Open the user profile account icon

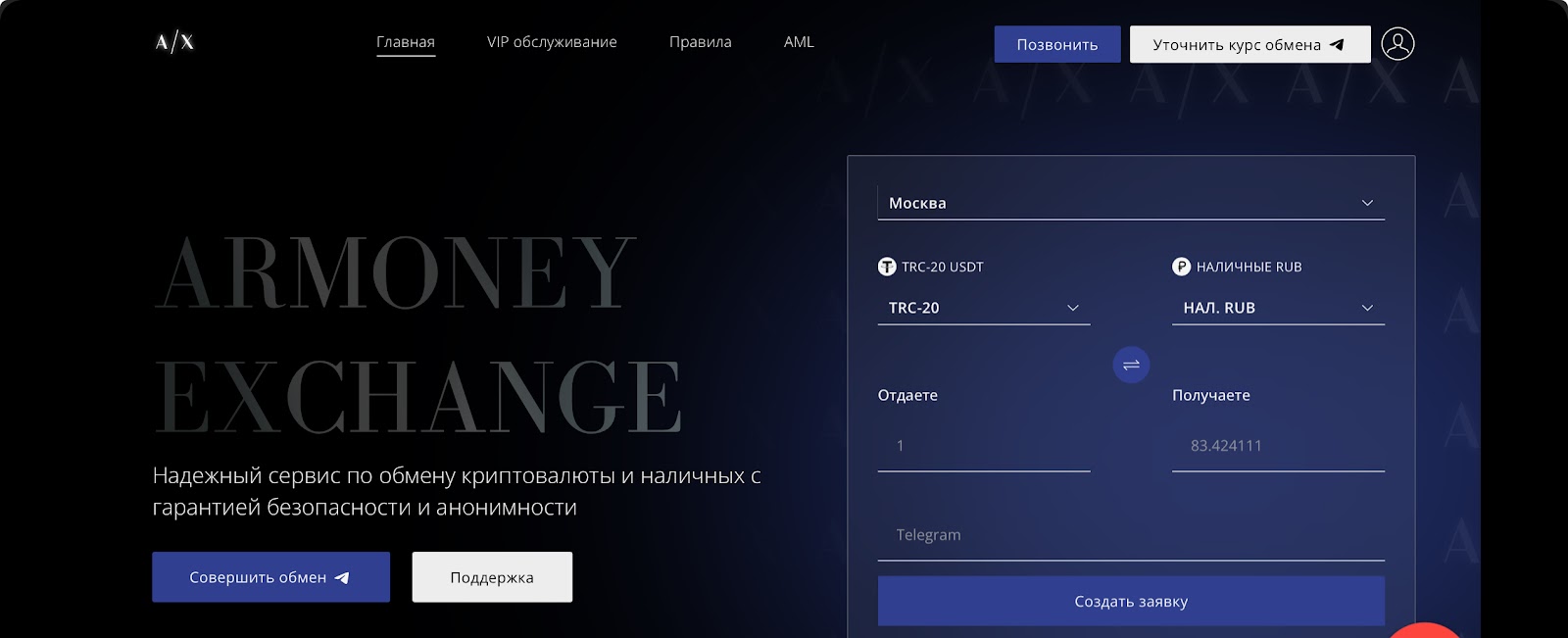[x=1397, y=43]
